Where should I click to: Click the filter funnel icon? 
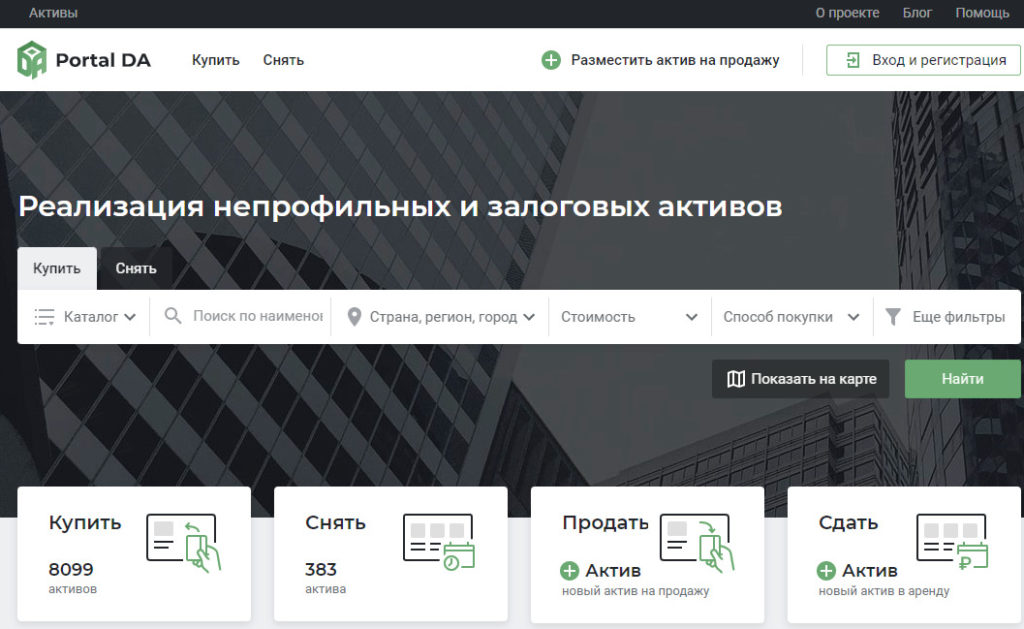(893, 317)
